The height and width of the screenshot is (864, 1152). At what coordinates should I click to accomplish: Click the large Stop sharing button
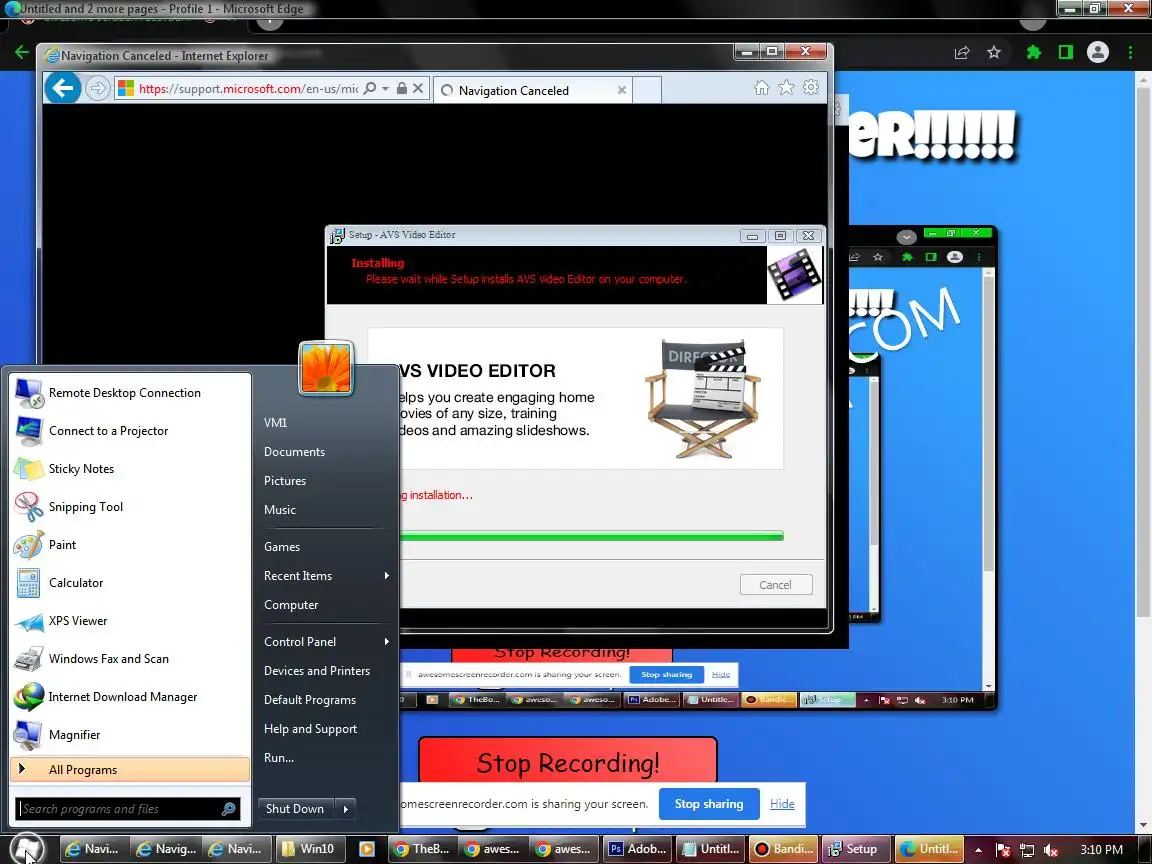pos(709,804)
